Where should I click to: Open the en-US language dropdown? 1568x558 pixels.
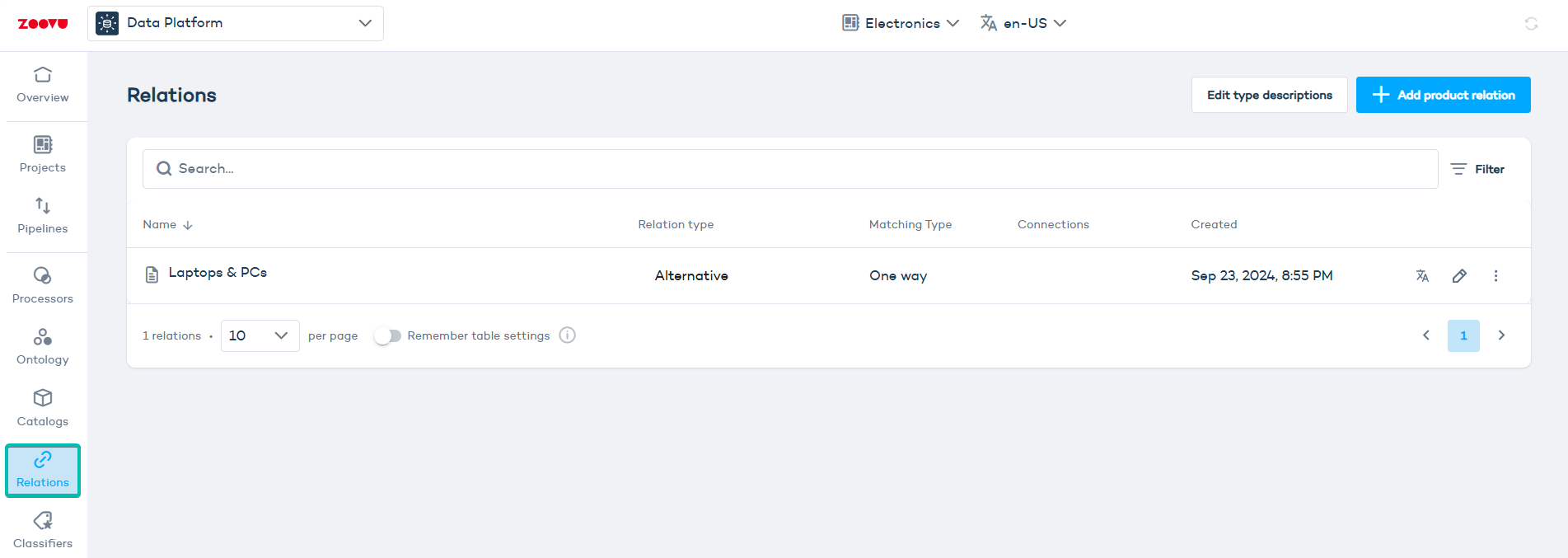[1023, 23]
